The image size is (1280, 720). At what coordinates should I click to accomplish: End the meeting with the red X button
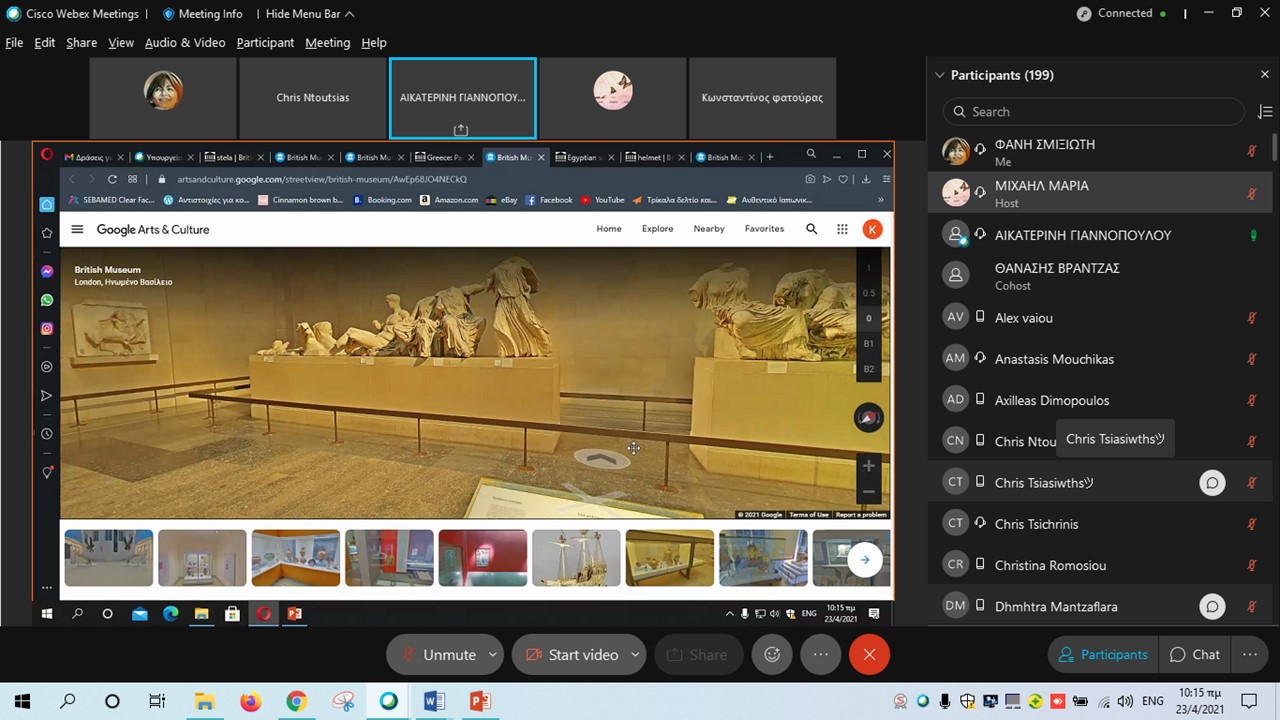[x=869, y=655]
